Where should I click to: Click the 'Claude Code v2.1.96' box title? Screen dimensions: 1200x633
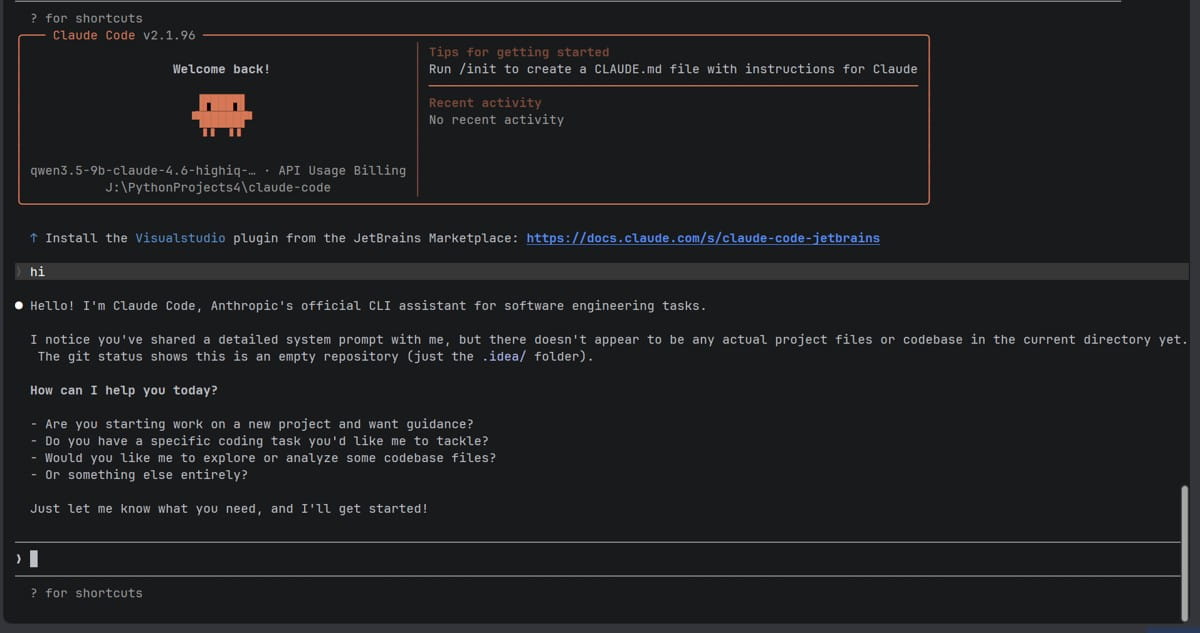(124, 35)
